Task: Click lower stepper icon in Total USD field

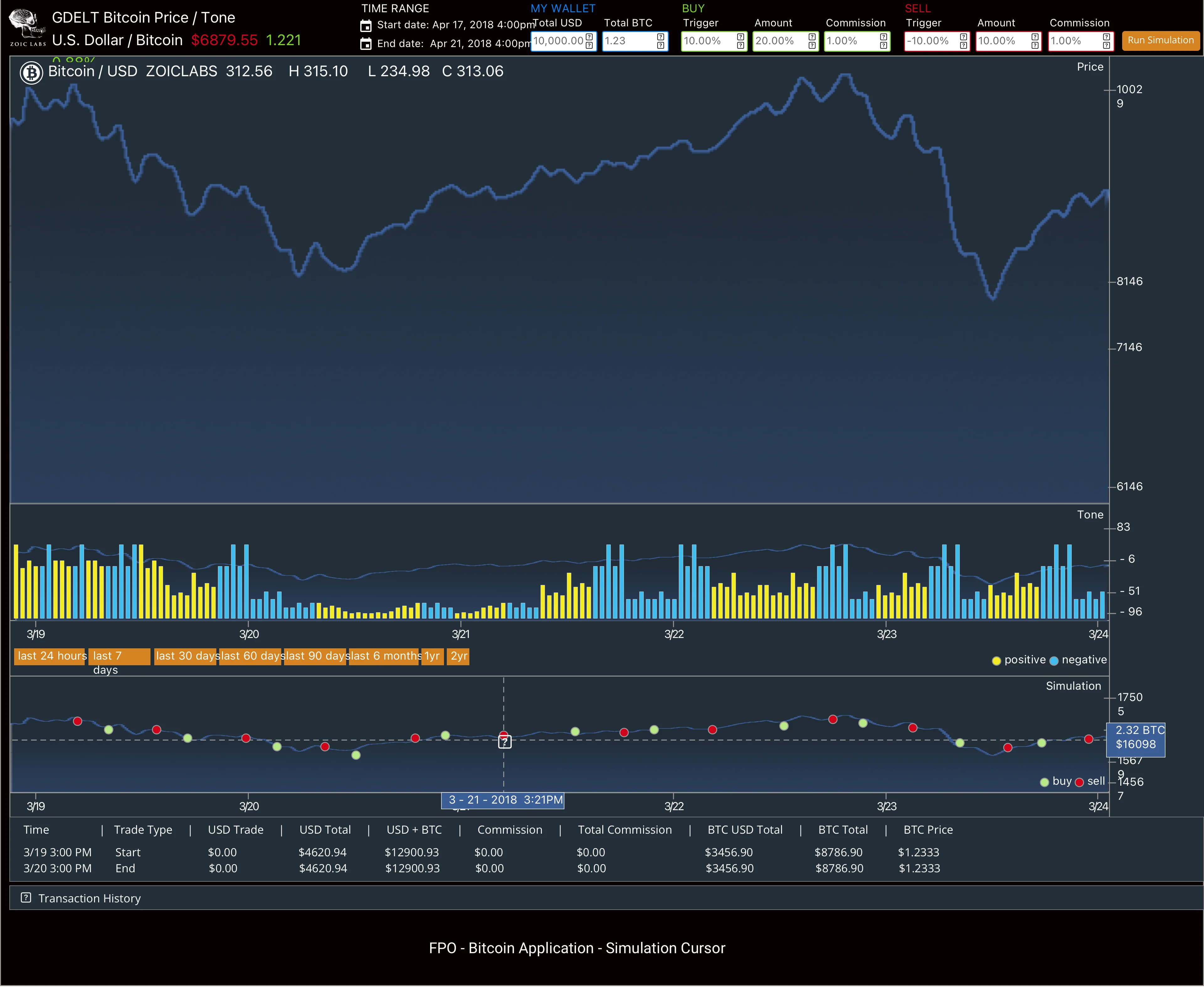Action: [589, 45]
